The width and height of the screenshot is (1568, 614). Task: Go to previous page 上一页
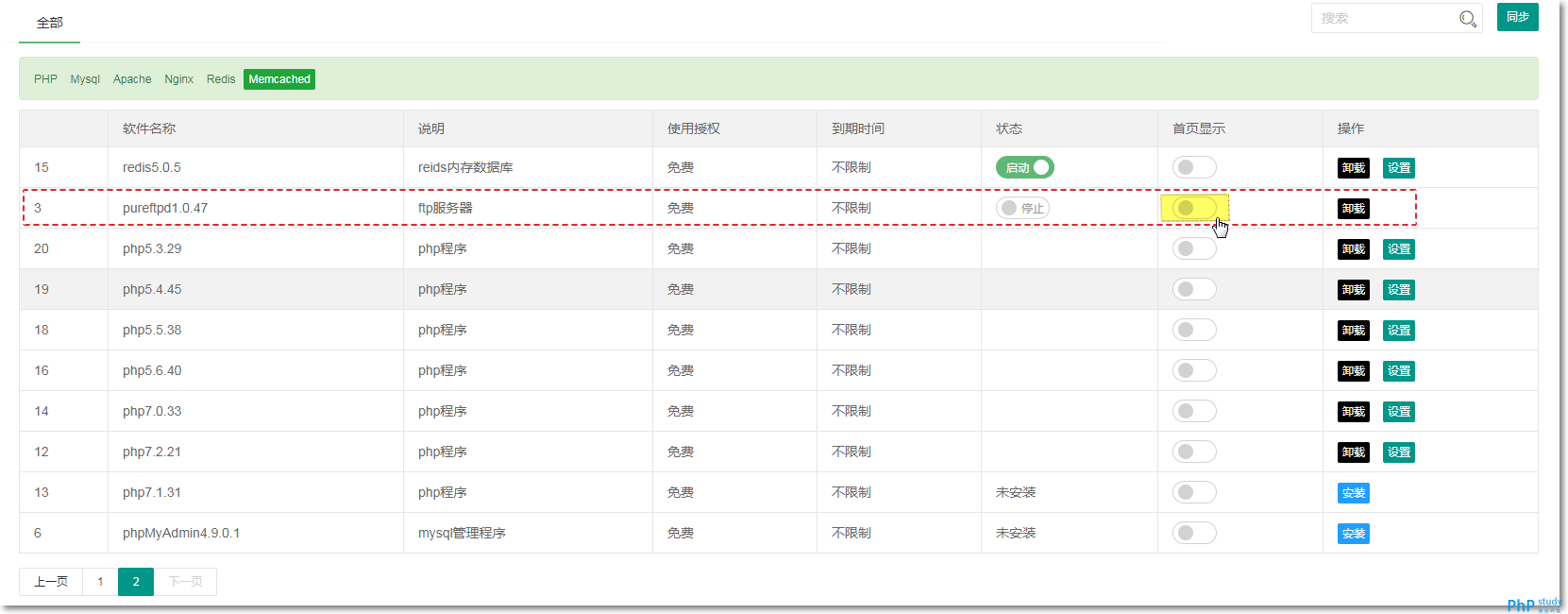point(51,582)
